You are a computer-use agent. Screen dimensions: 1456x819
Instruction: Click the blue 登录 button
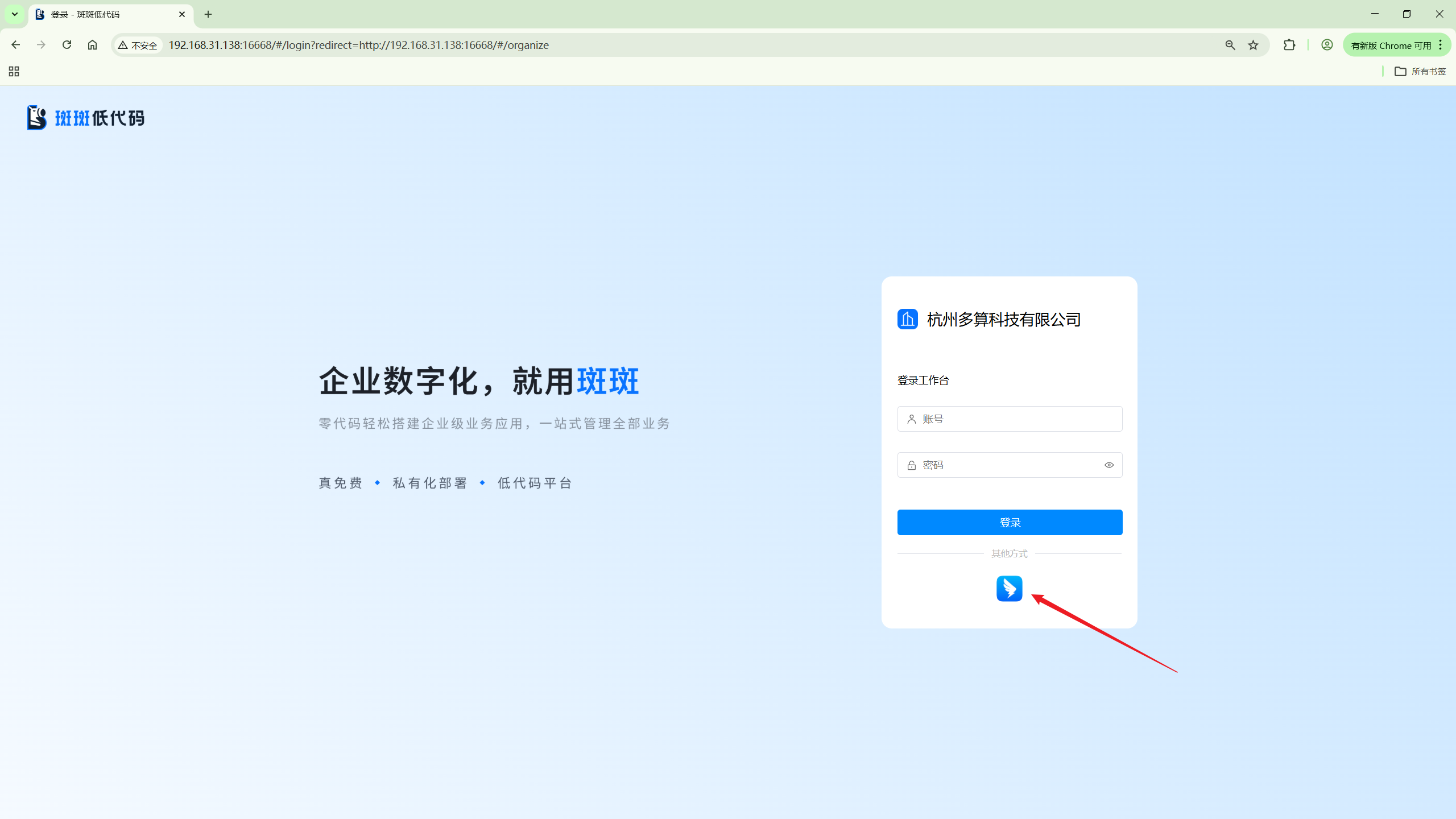click(x=1010, y=522)
